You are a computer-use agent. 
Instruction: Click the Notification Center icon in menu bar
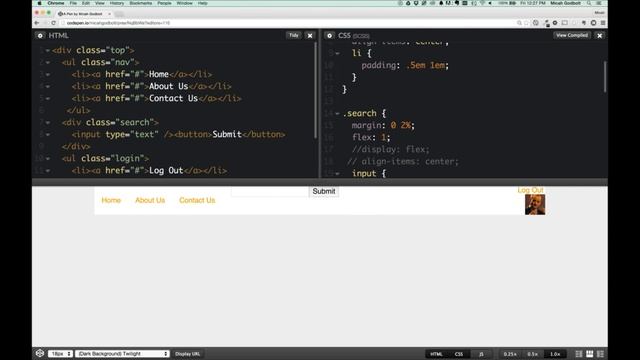599,3
